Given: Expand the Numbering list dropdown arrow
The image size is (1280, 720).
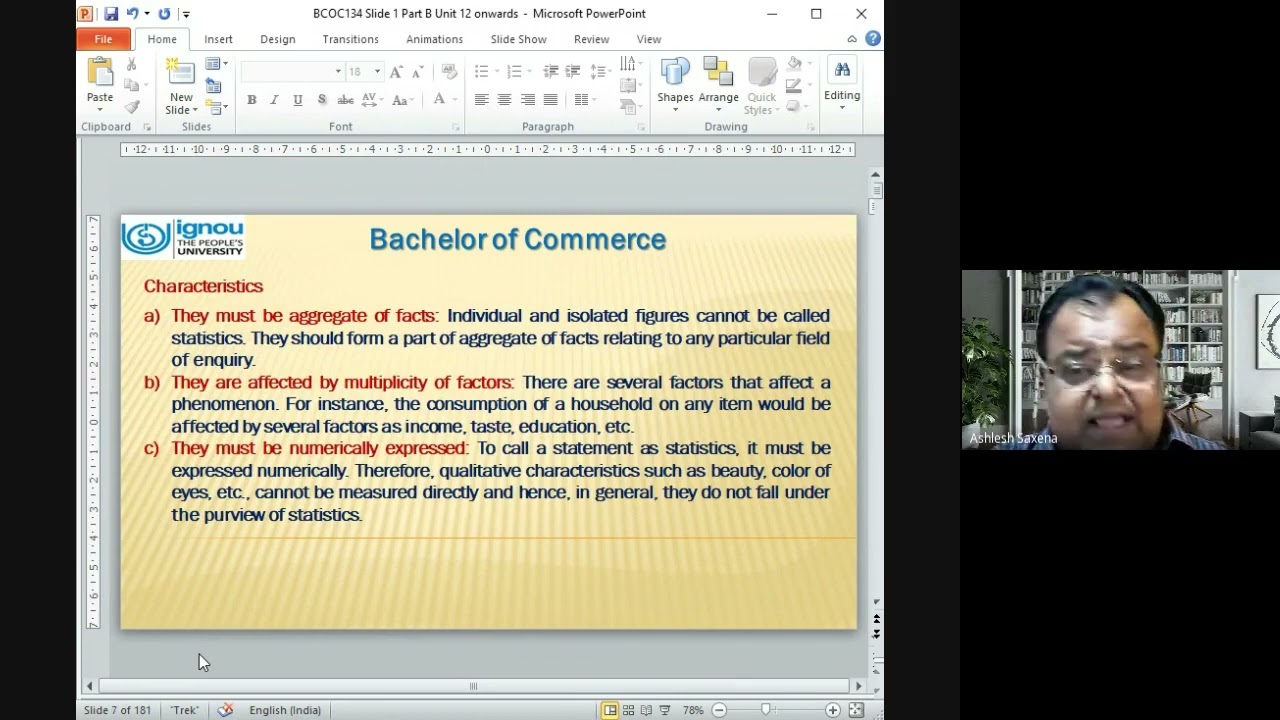Looking at the screenshot, I should tap(530, 72).
